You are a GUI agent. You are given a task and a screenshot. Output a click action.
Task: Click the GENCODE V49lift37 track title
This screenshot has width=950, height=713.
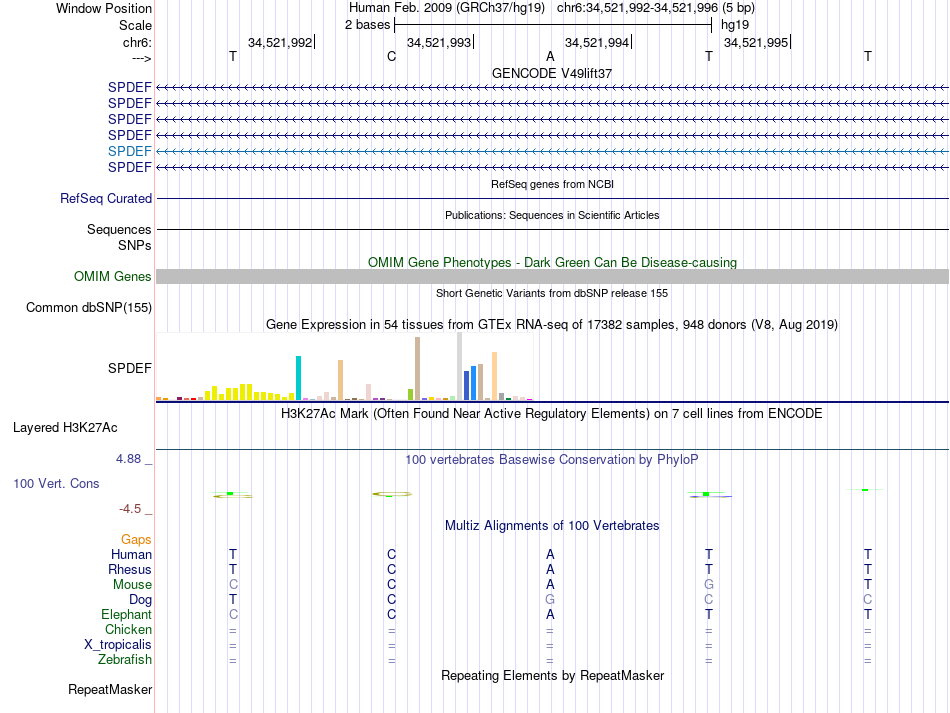click(552, 73)
